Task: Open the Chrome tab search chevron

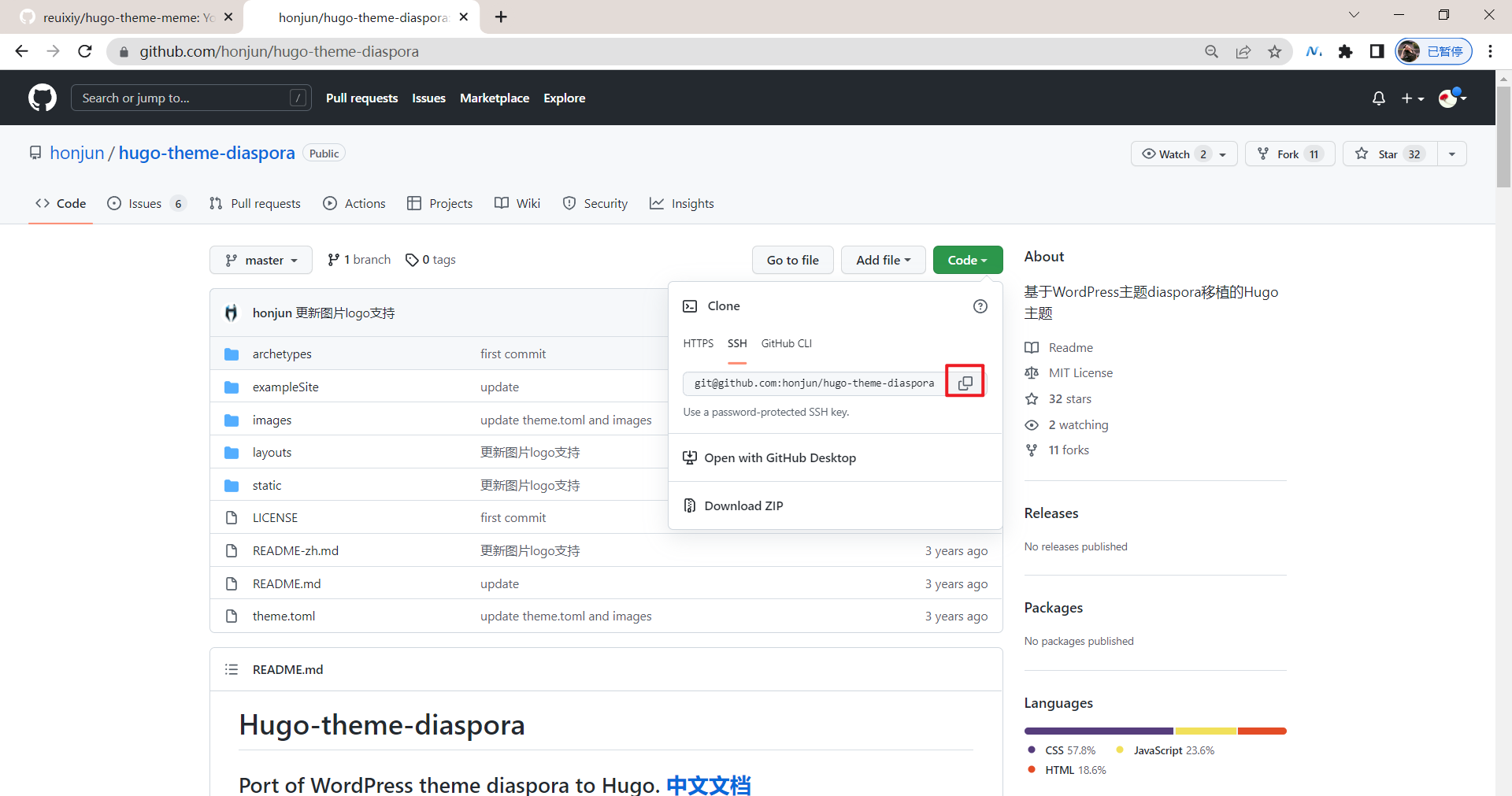Action: (x=1354, y=15)
